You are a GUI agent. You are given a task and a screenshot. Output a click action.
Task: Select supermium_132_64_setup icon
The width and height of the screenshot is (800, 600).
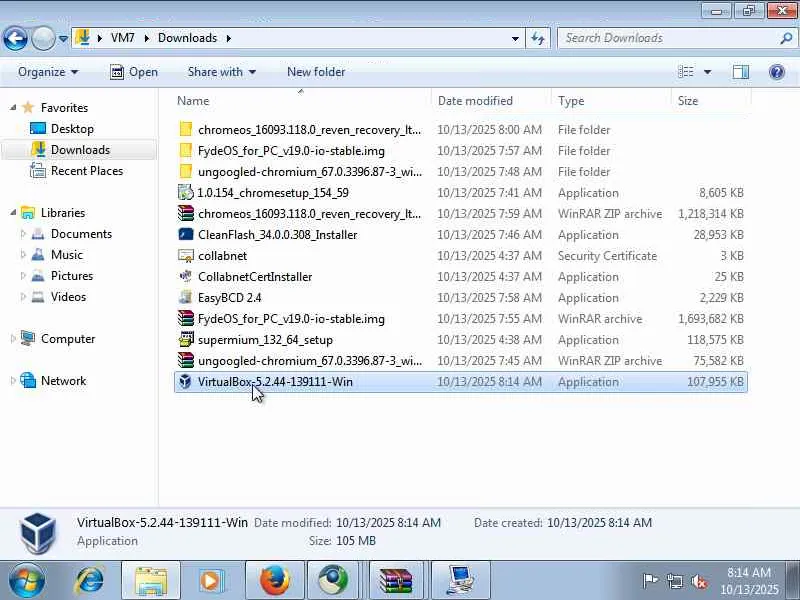point(186,339)
